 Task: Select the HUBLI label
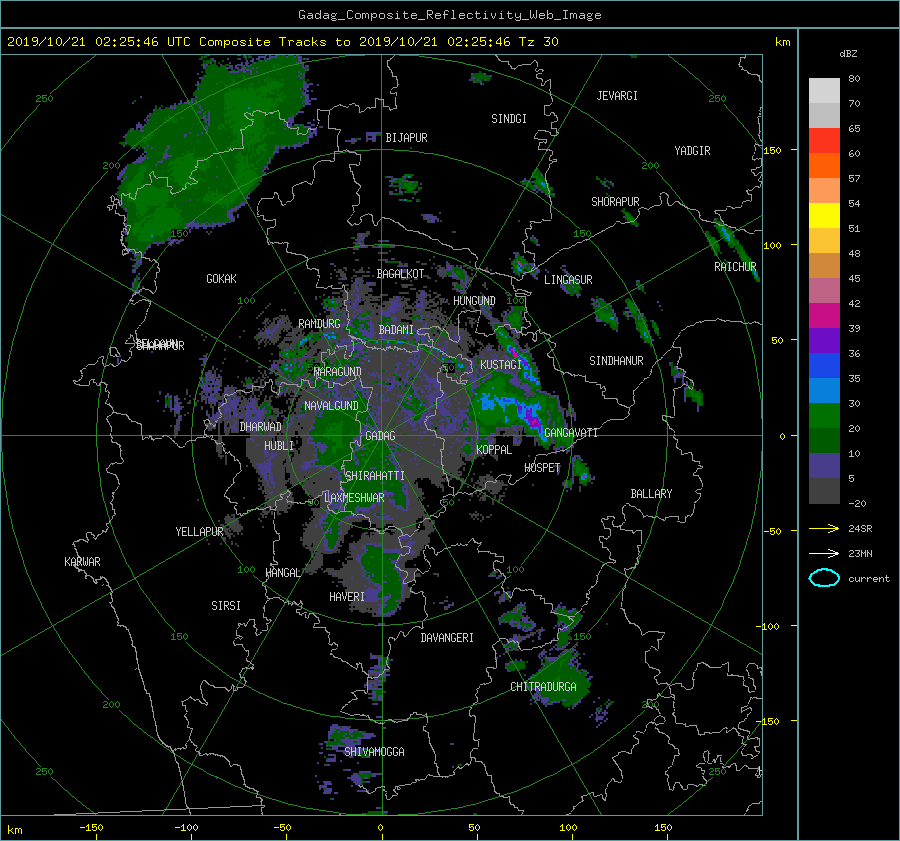pos(279,446)
